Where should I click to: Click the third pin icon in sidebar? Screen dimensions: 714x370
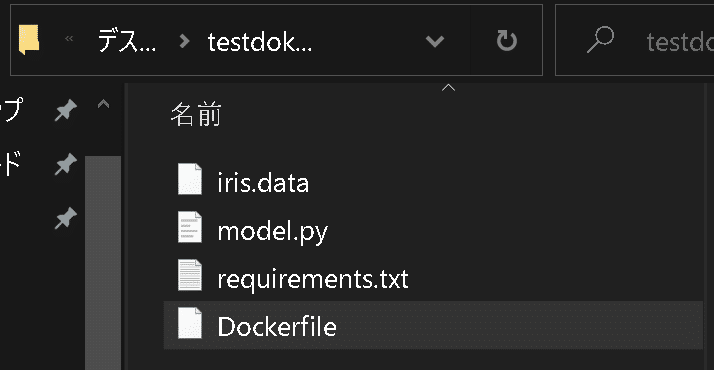(66, 218)
